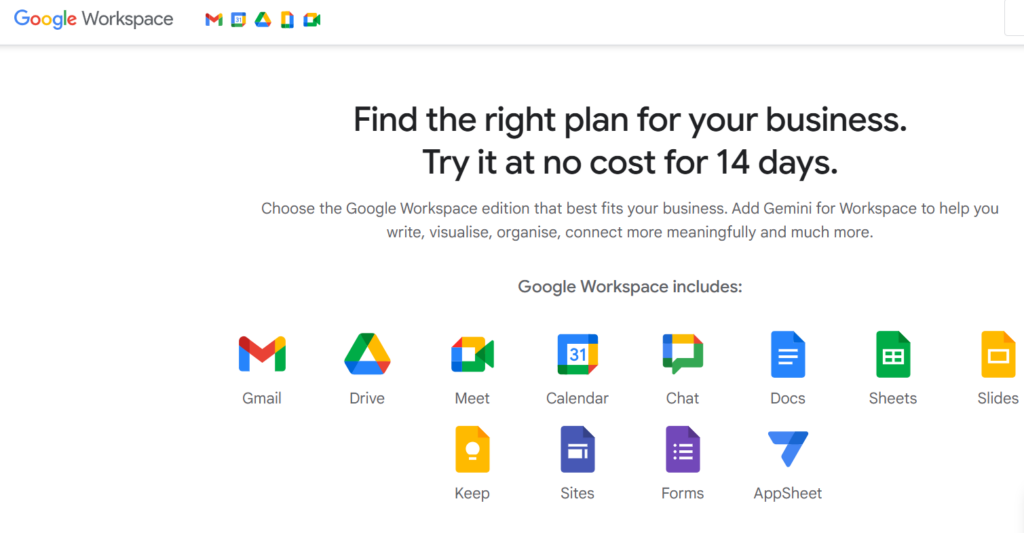Select the Chat speech bubble icon
The width and height of the screenshot is (1024, 533).
point(682,354)
